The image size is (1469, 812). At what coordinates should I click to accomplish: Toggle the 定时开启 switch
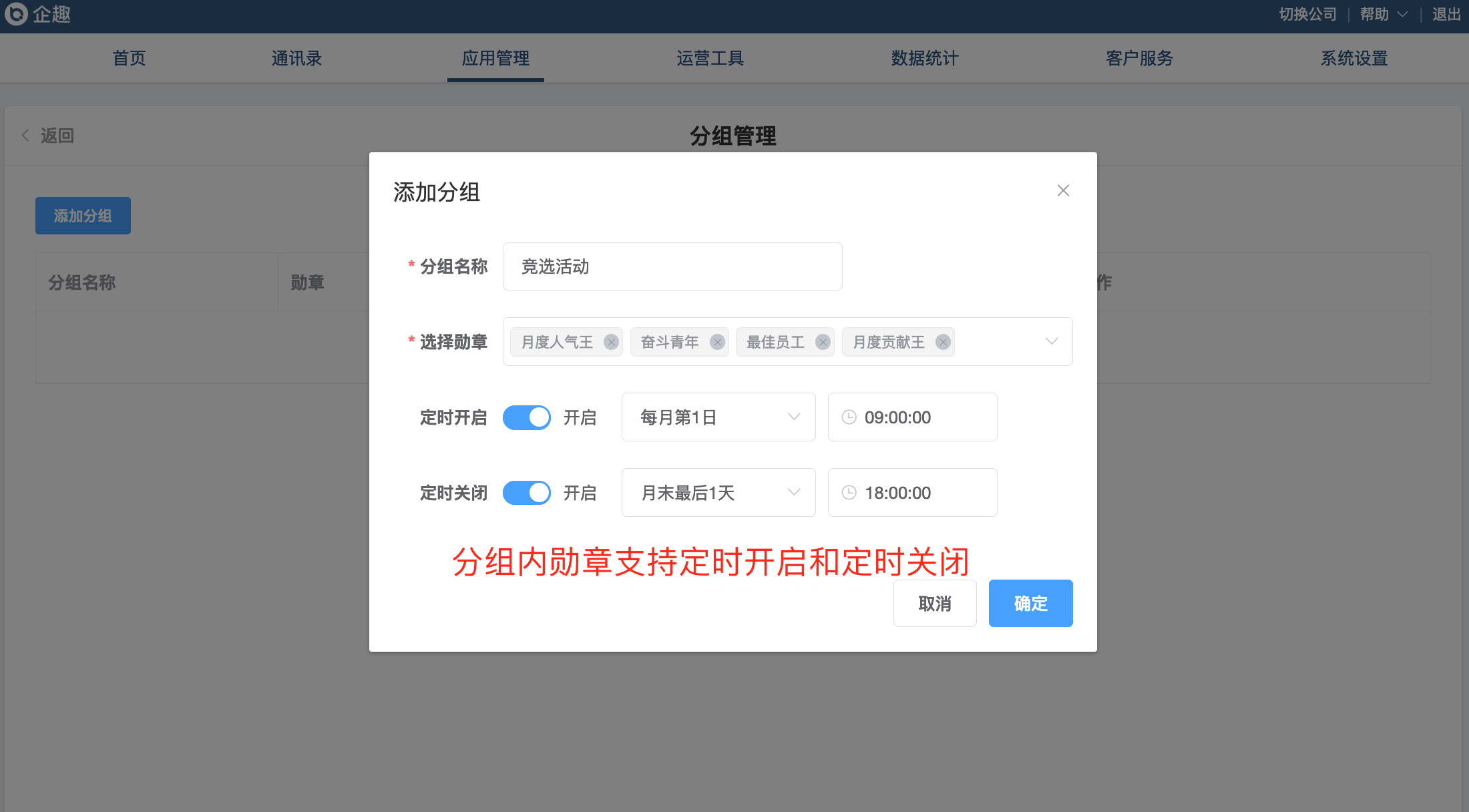[x=527, y=417]
